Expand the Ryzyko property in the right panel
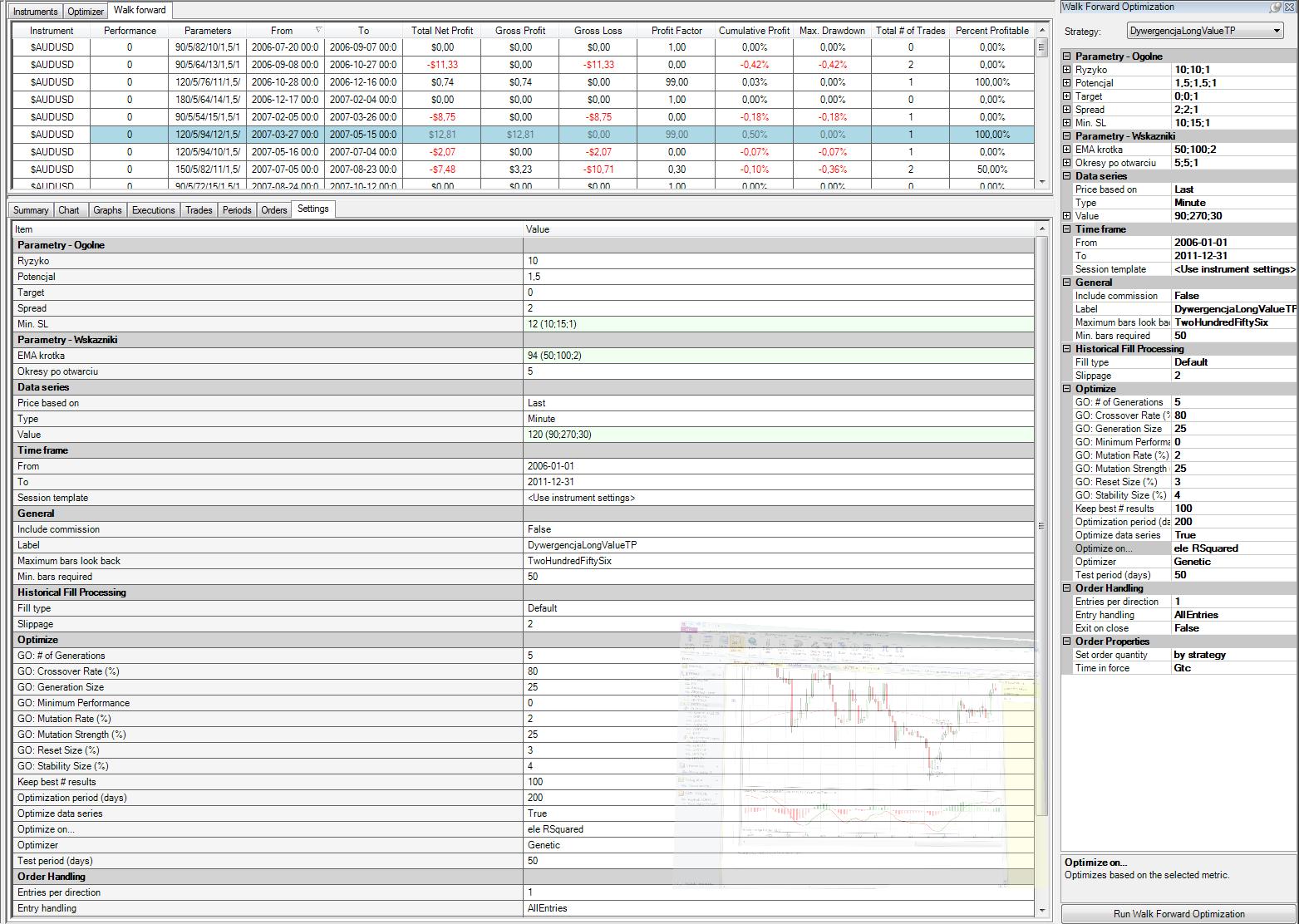The height and width of the screenshot is (924, 1299). tap(1067, 70)
